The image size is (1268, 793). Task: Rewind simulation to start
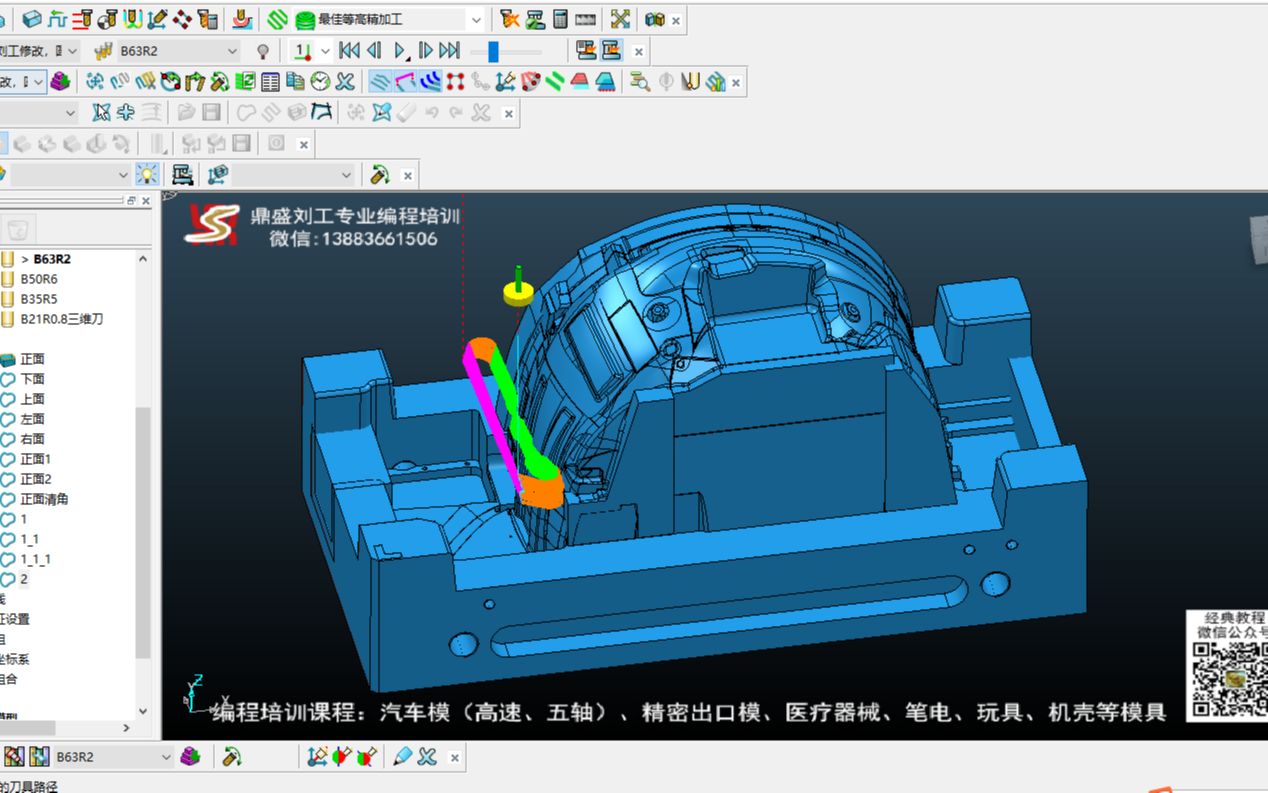tap(349, 50)
